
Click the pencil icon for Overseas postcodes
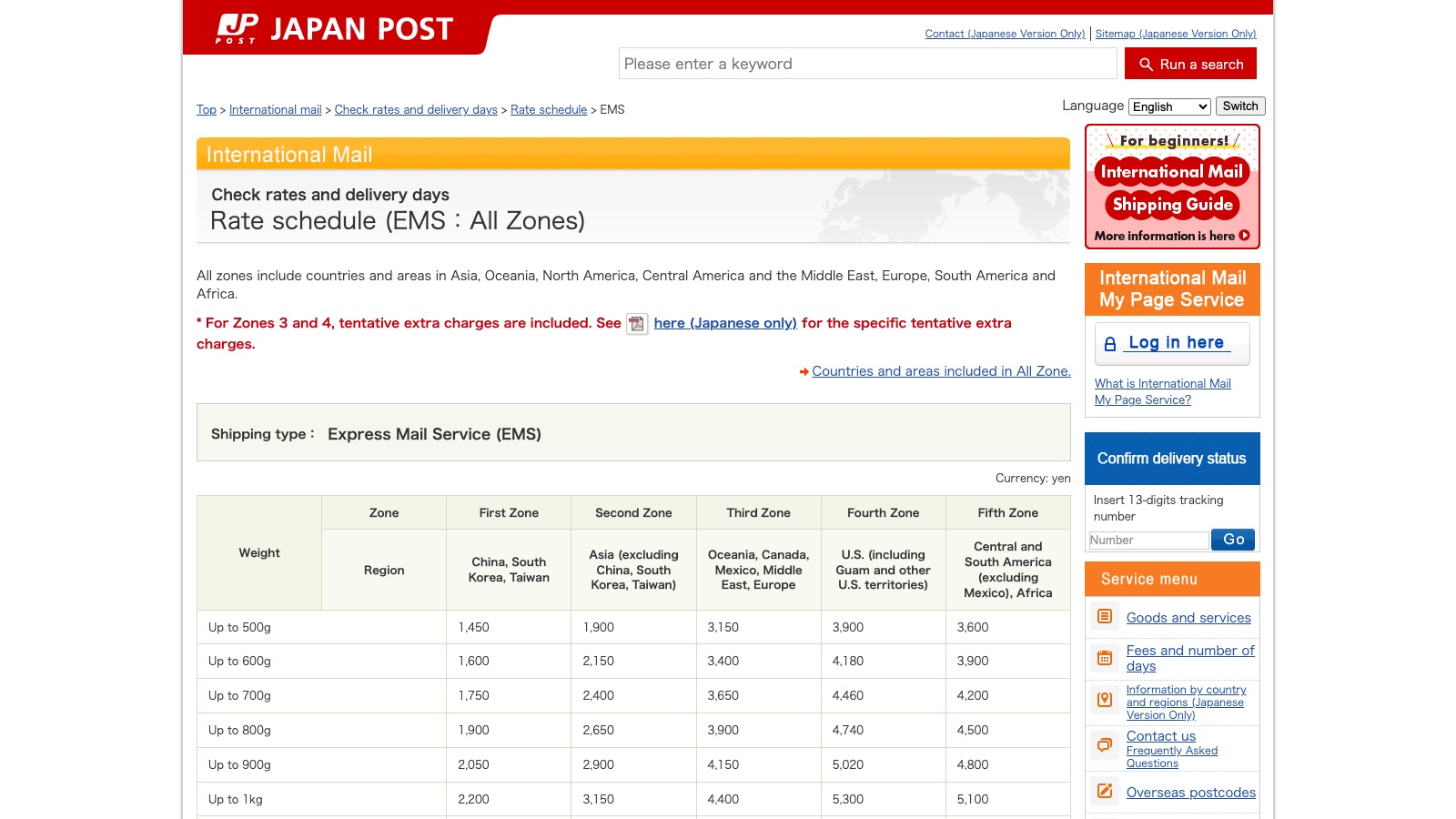pyautogui.click(x=1105, y=792)
